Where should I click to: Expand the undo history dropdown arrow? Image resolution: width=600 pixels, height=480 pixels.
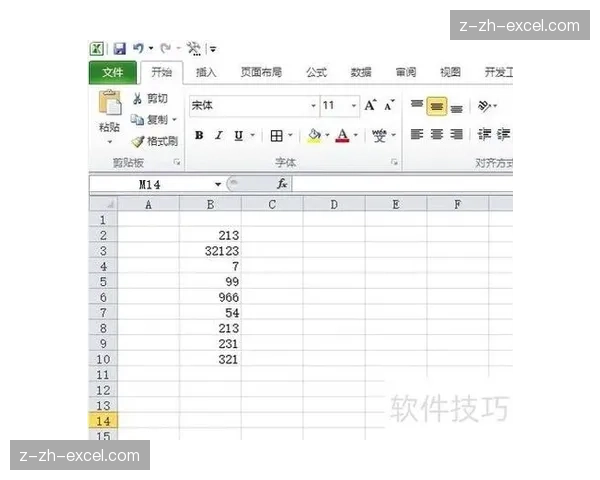151,49
